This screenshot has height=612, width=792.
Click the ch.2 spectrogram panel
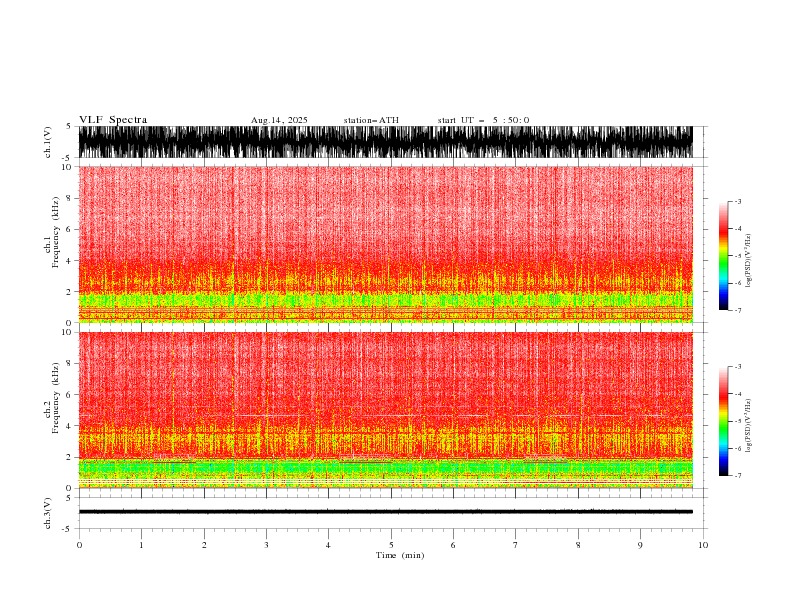(x=385, y=410)
